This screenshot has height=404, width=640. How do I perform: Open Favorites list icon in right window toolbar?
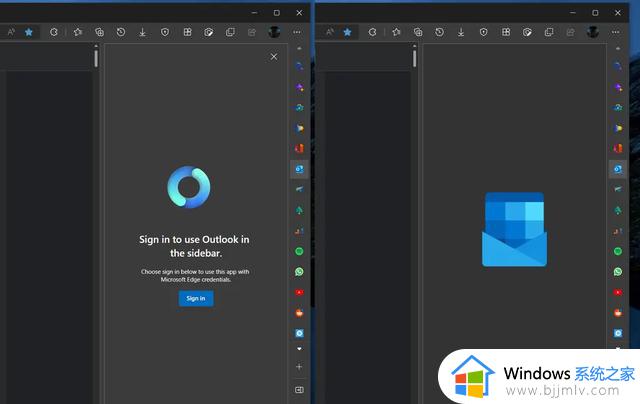tap(396, 32)
